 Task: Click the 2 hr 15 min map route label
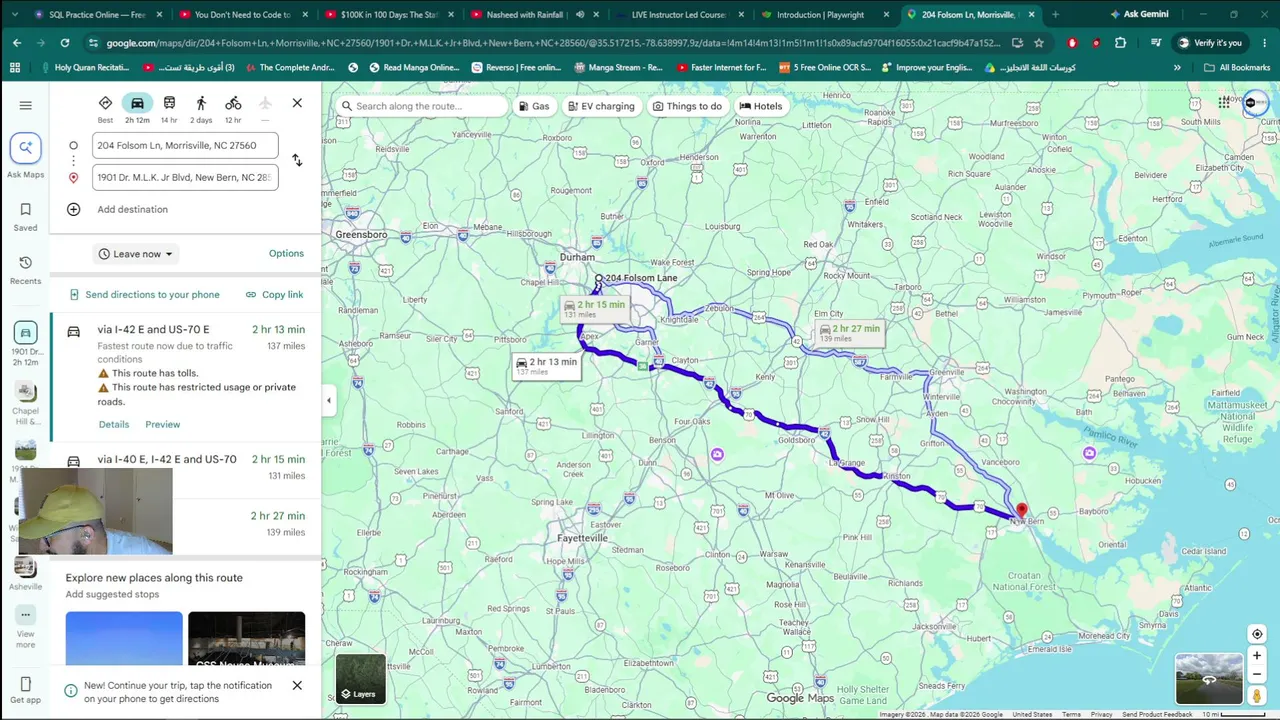[x=595, y=309]
